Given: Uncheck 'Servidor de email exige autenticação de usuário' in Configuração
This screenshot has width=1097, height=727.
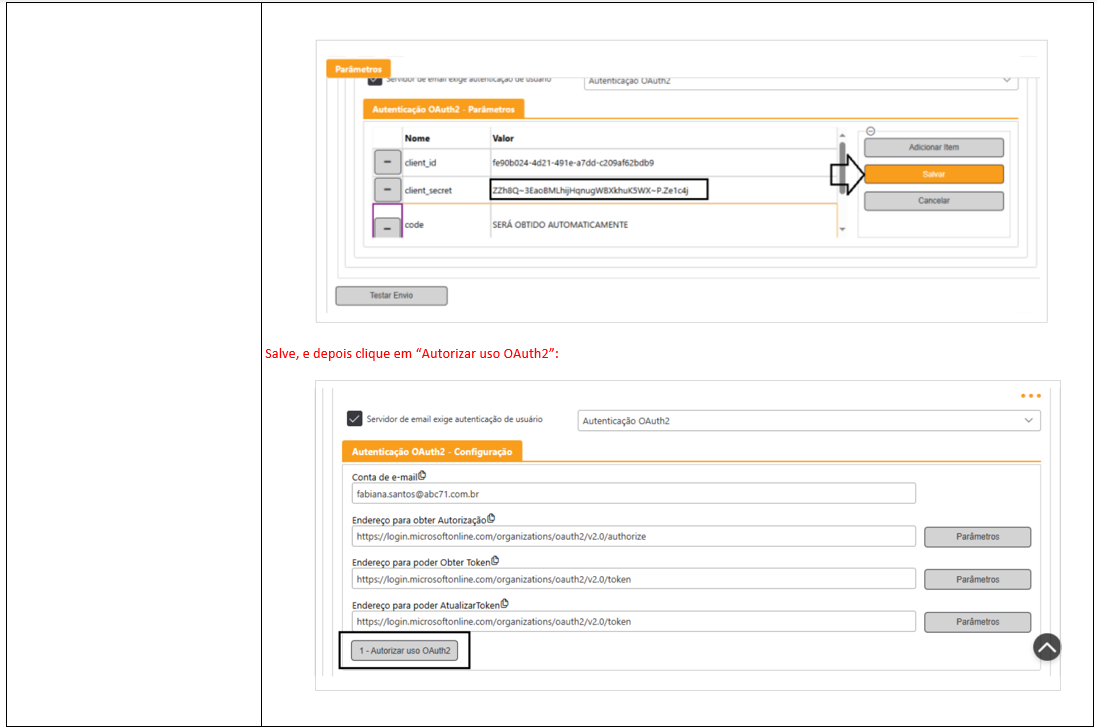Looking at the screenshot, I should click(x=354, y=419).
